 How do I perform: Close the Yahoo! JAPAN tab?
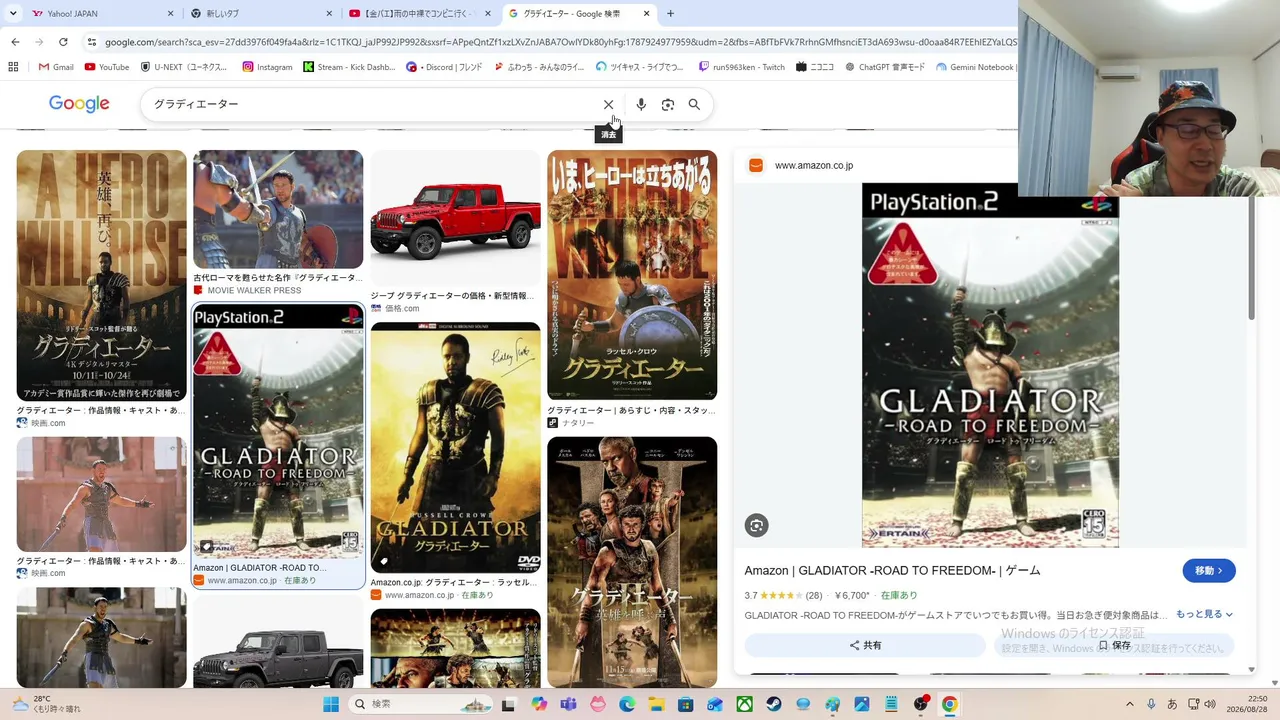tap(170, 14)
